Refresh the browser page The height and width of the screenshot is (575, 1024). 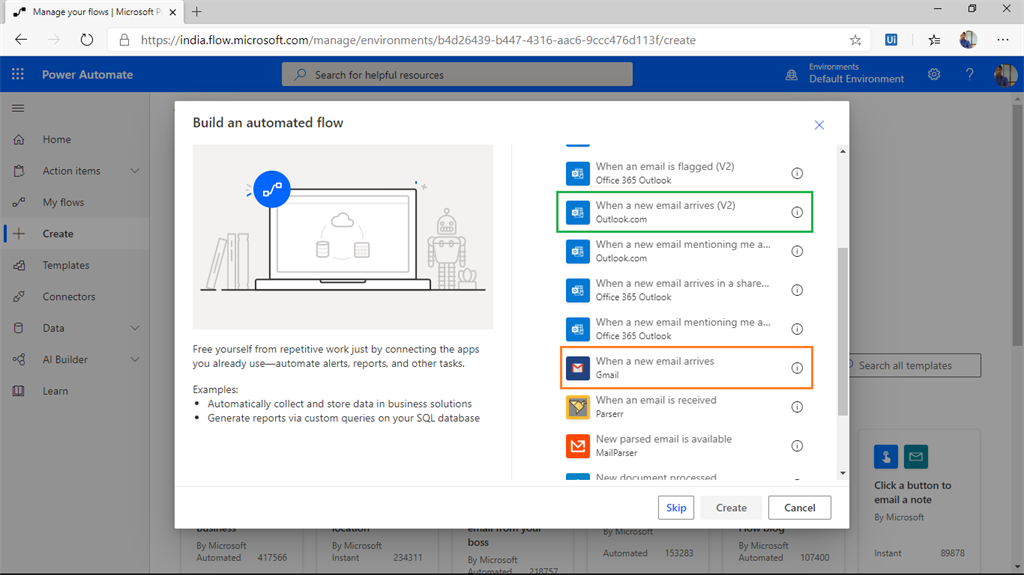tap(86, 40)
